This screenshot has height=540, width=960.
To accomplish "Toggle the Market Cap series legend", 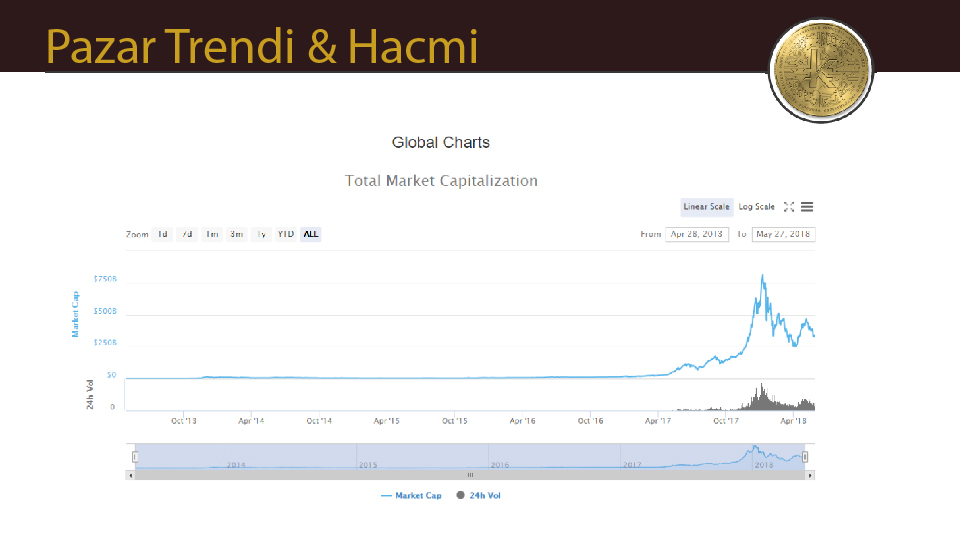I will point(411,495).
